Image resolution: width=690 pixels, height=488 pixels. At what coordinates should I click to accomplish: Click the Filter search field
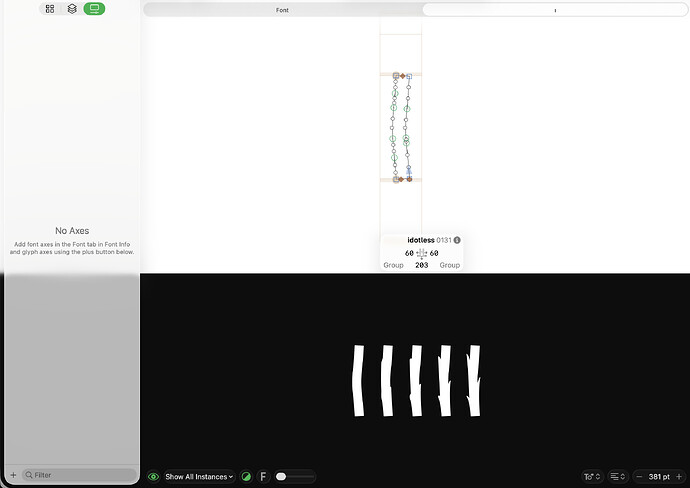(79, 475)
